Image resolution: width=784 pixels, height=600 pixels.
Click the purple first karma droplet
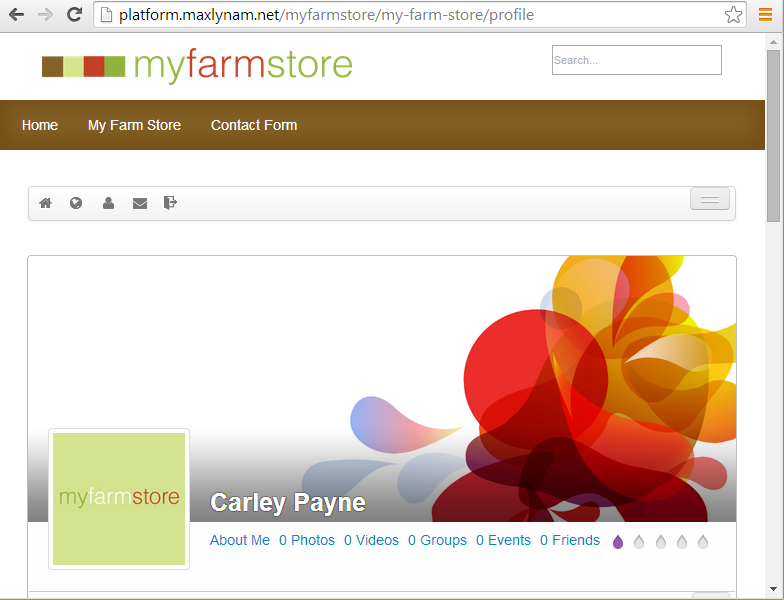618,542
